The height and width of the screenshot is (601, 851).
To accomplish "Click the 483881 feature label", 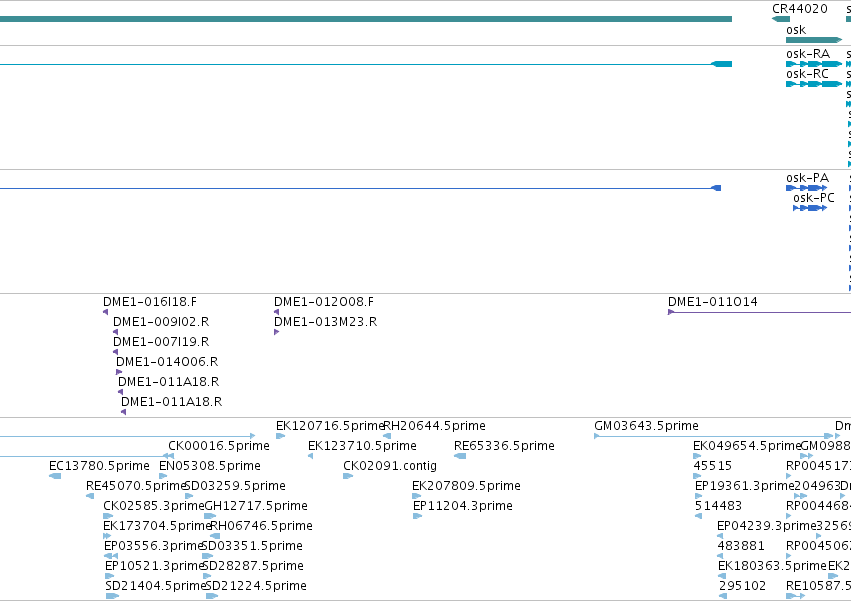I will coord(741,546).
